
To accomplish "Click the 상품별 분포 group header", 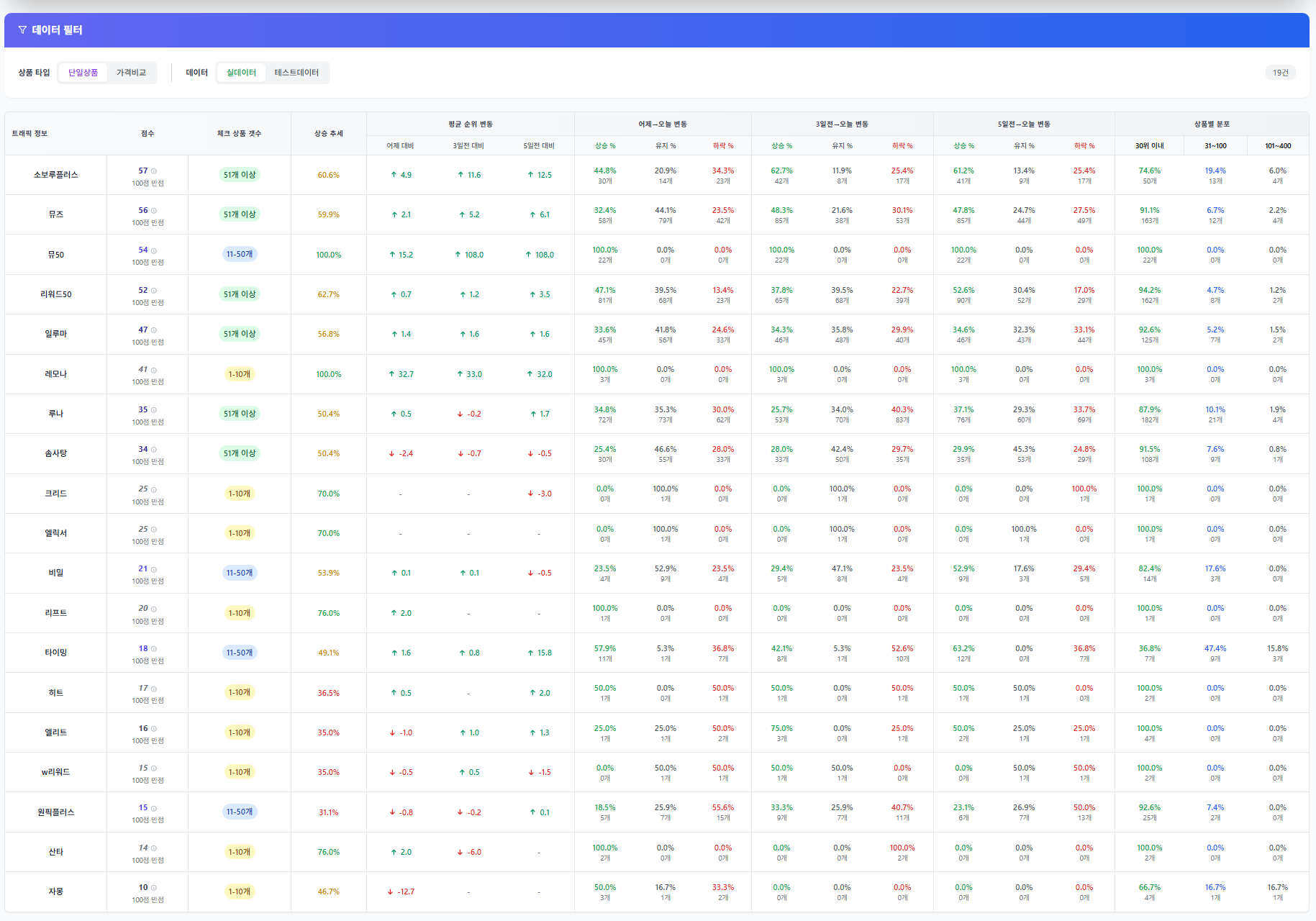I will click(x=1212, y=124).
